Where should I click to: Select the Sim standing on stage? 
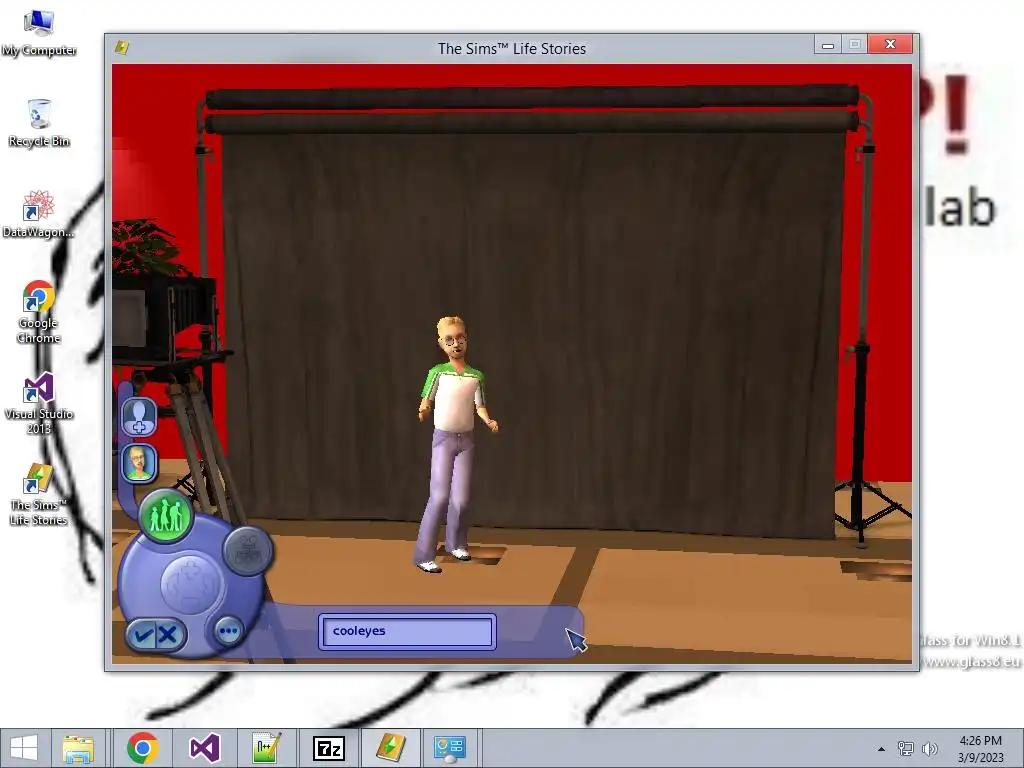click(455, 443)
